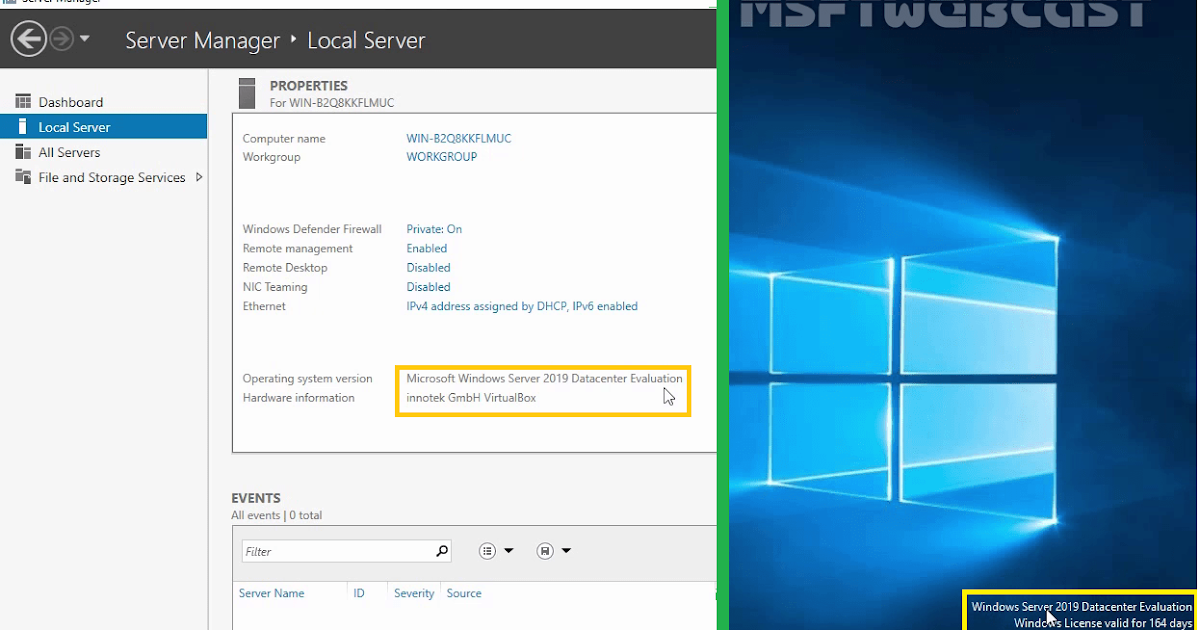Select the Dashboard icon in the sidebar

pos(22,101)
